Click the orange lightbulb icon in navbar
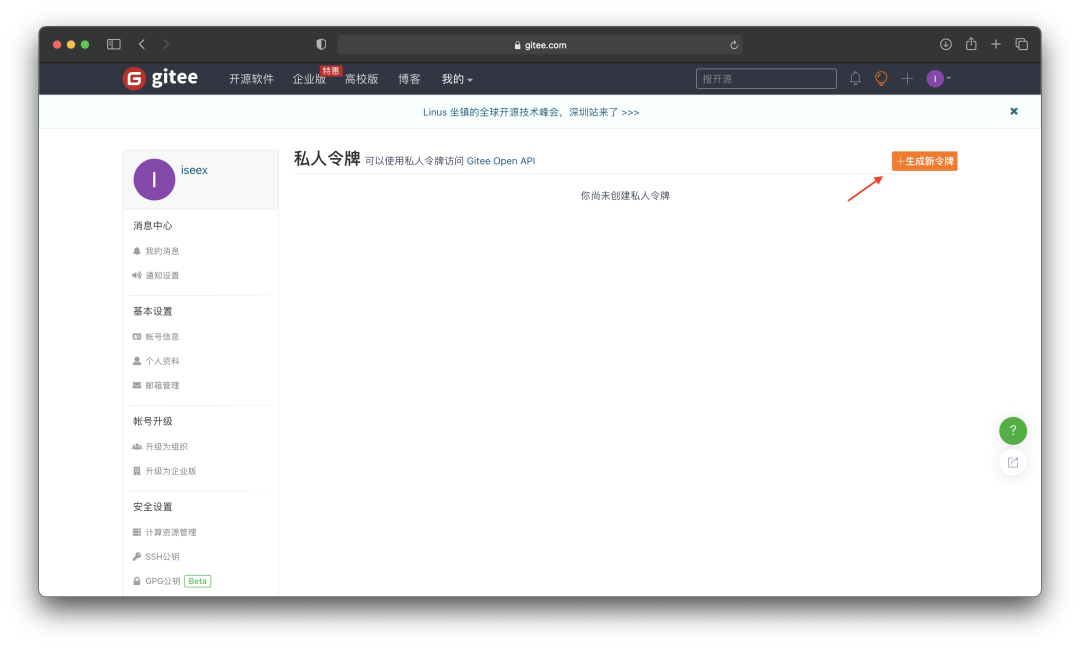 pos(880,78)
